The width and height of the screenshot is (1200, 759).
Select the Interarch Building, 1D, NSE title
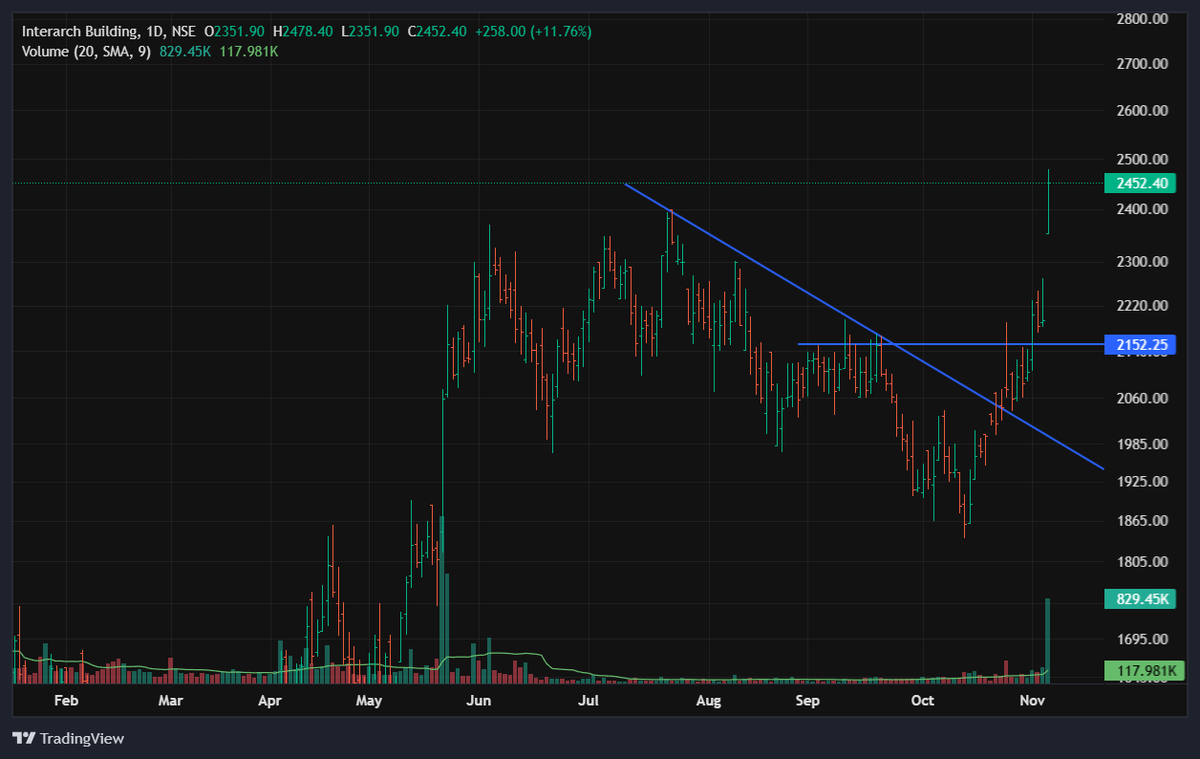click(x=109, y=32)
